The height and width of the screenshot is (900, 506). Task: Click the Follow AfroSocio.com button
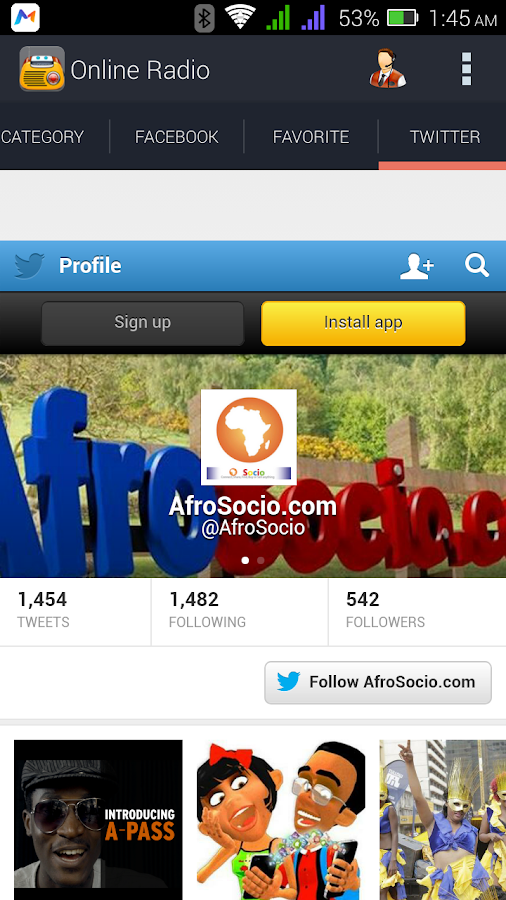coord(378,682)
